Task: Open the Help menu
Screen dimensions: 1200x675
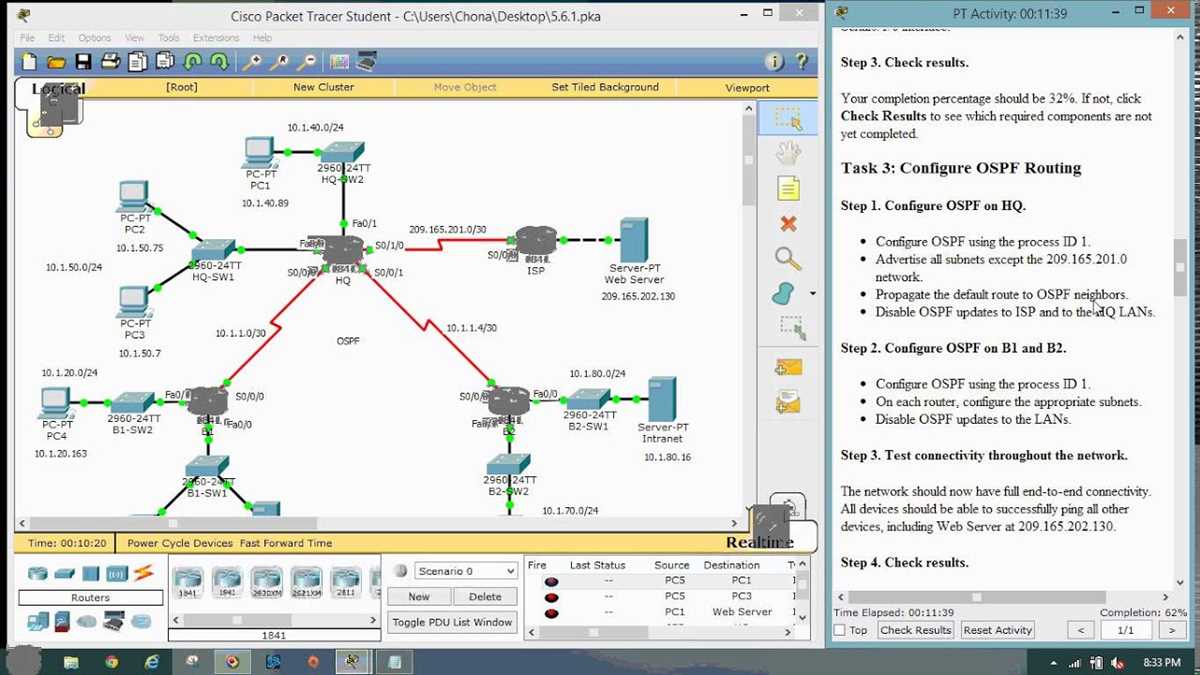Action: point(262,38)
